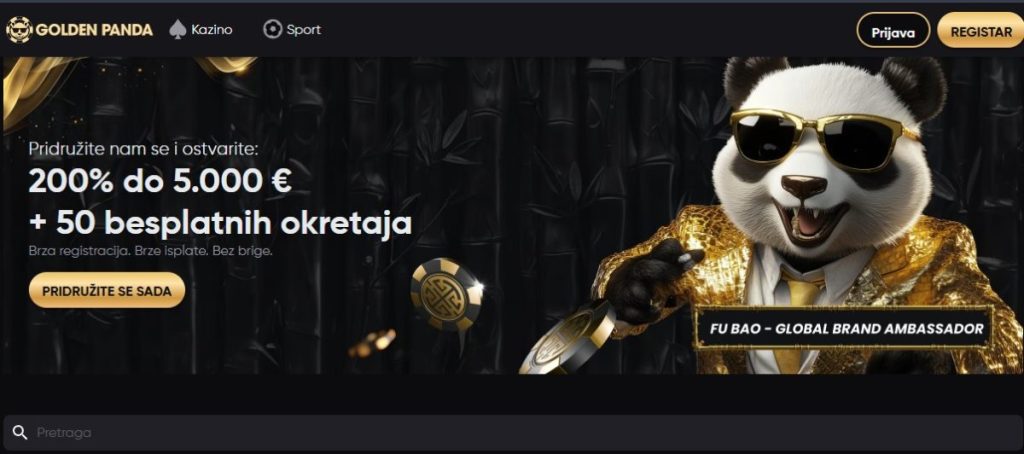1024x454 pixels.
Task: Click the 200% do 5.000 € headline
Action: click(160, 182)
